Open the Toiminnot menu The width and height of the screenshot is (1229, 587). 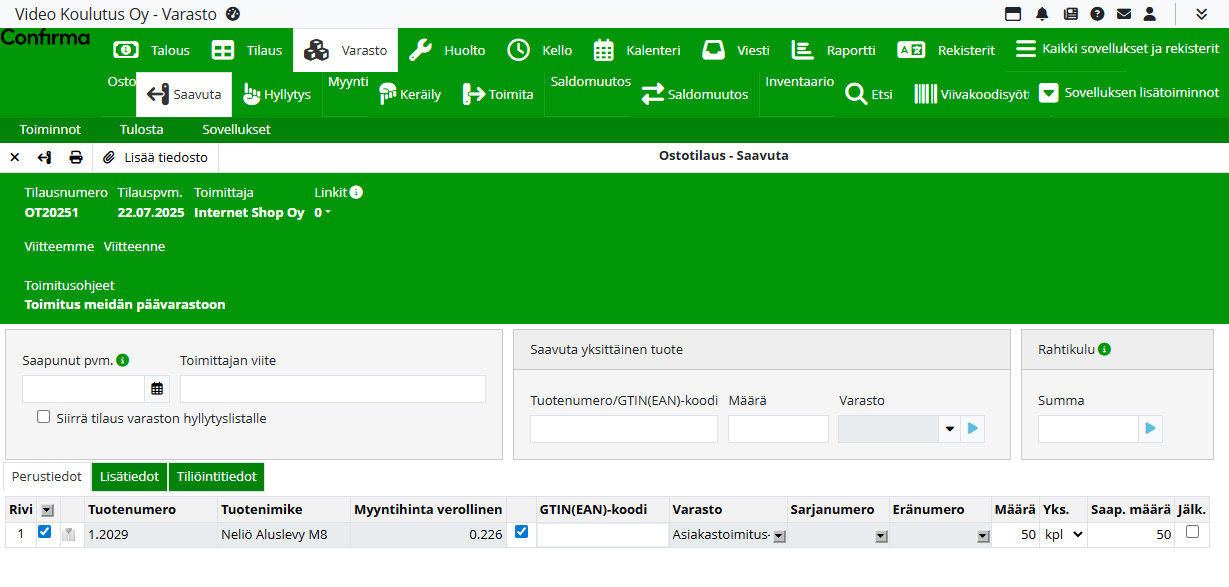[x=50, y=130]
